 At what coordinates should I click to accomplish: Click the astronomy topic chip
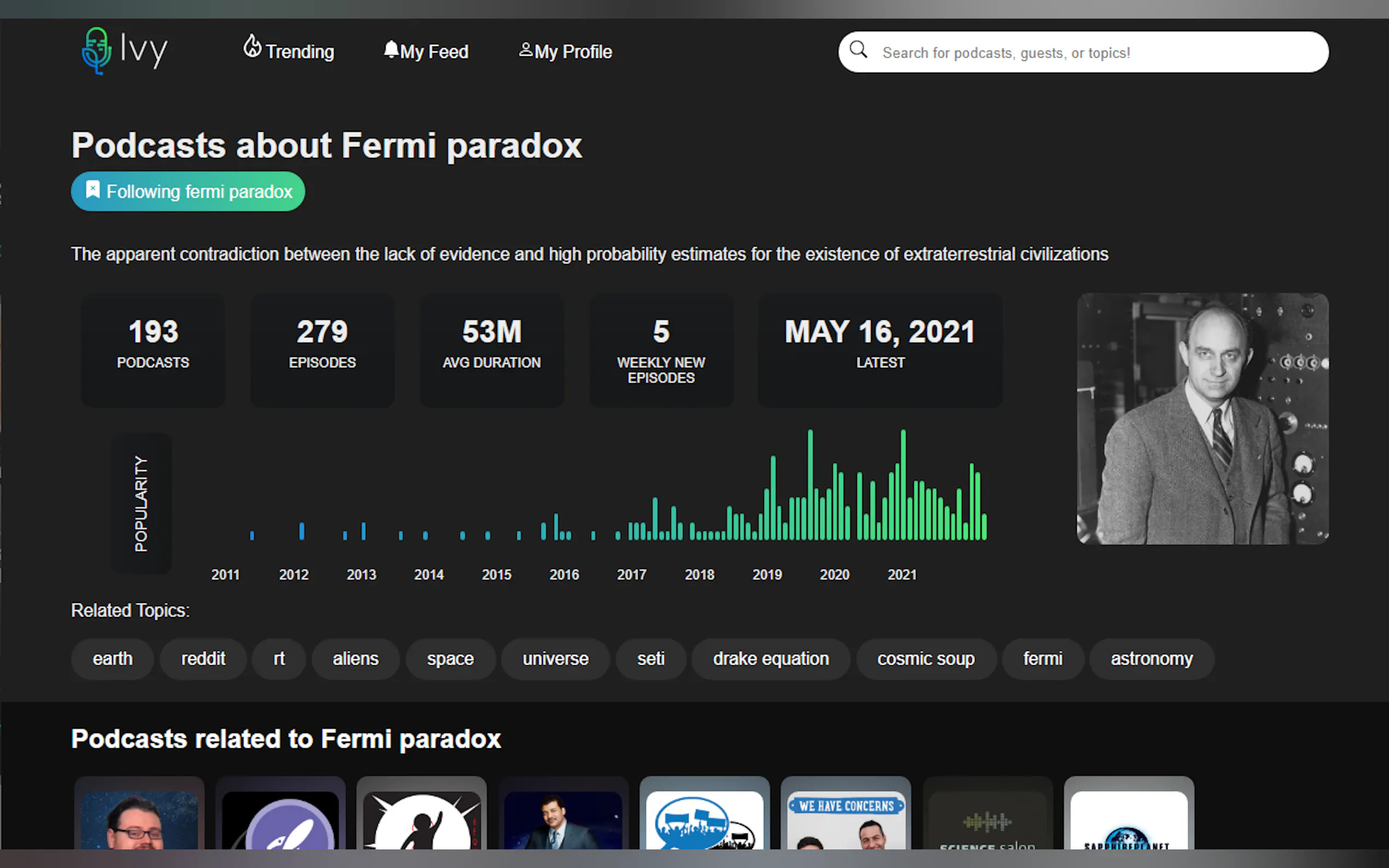click(1151, 659)
